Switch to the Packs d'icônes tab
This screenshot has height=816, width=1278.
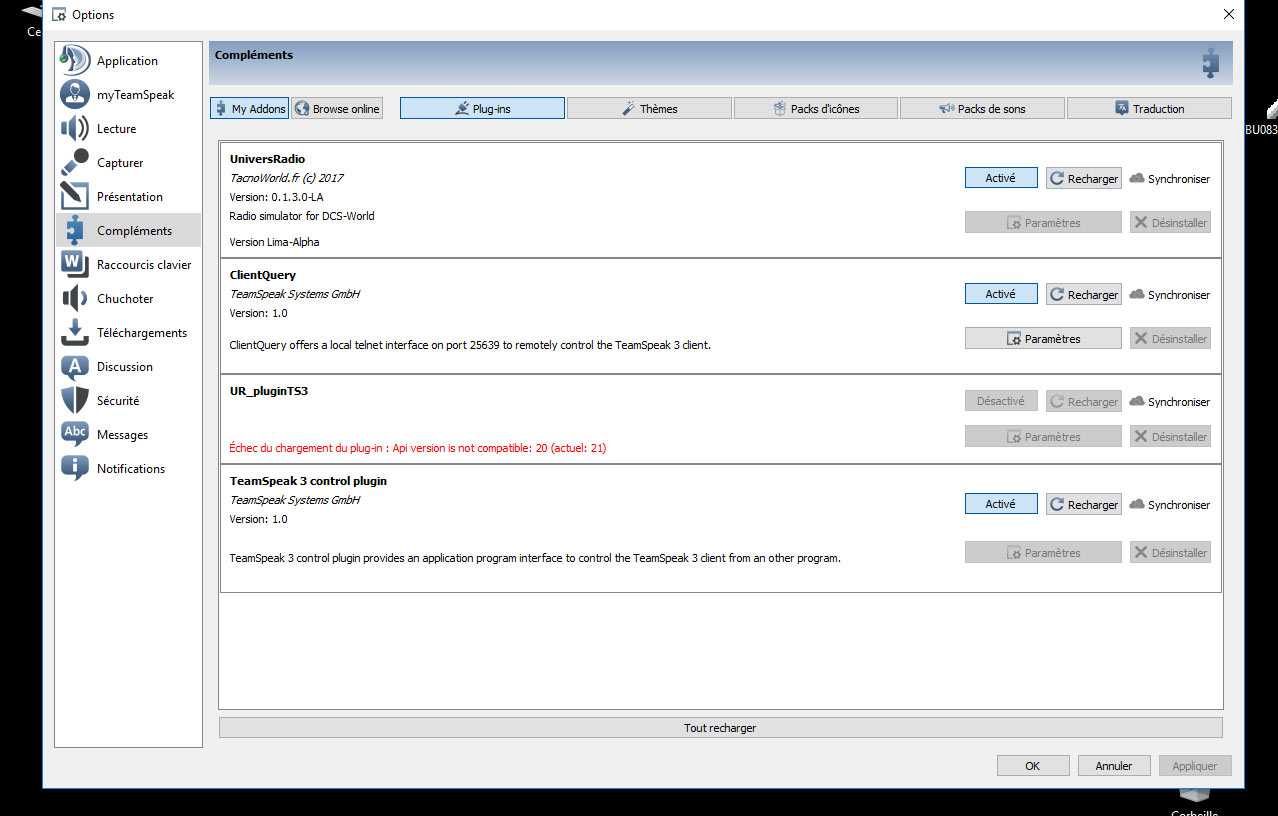(x=816, y=109)
